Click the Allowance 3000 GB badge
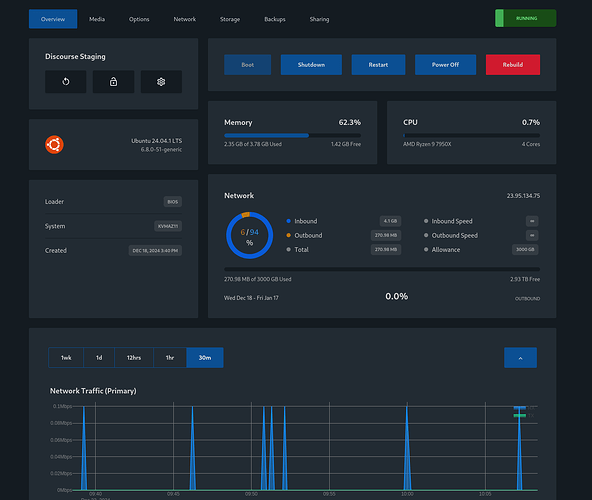 point(525,250)
